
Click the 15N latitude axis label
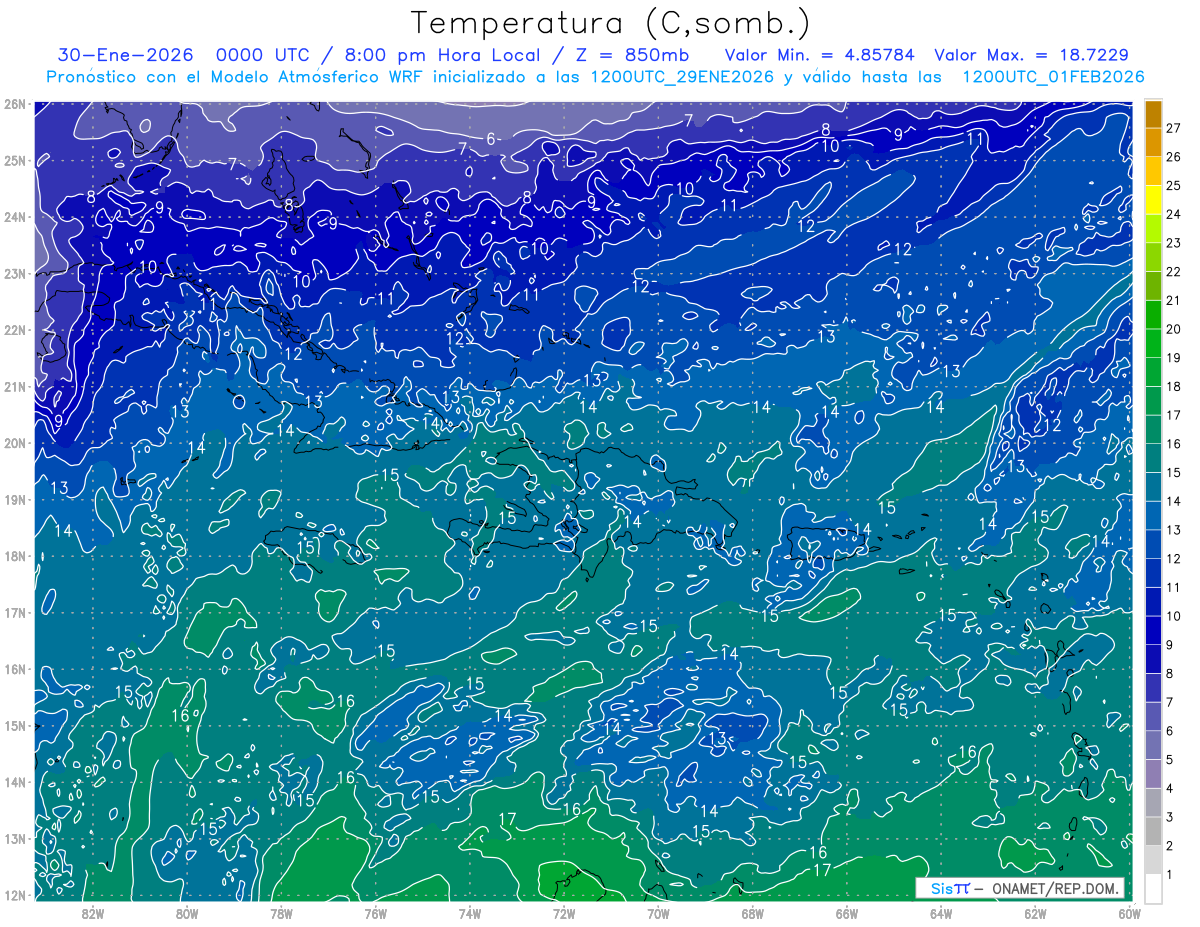click(x=14, y=726)
